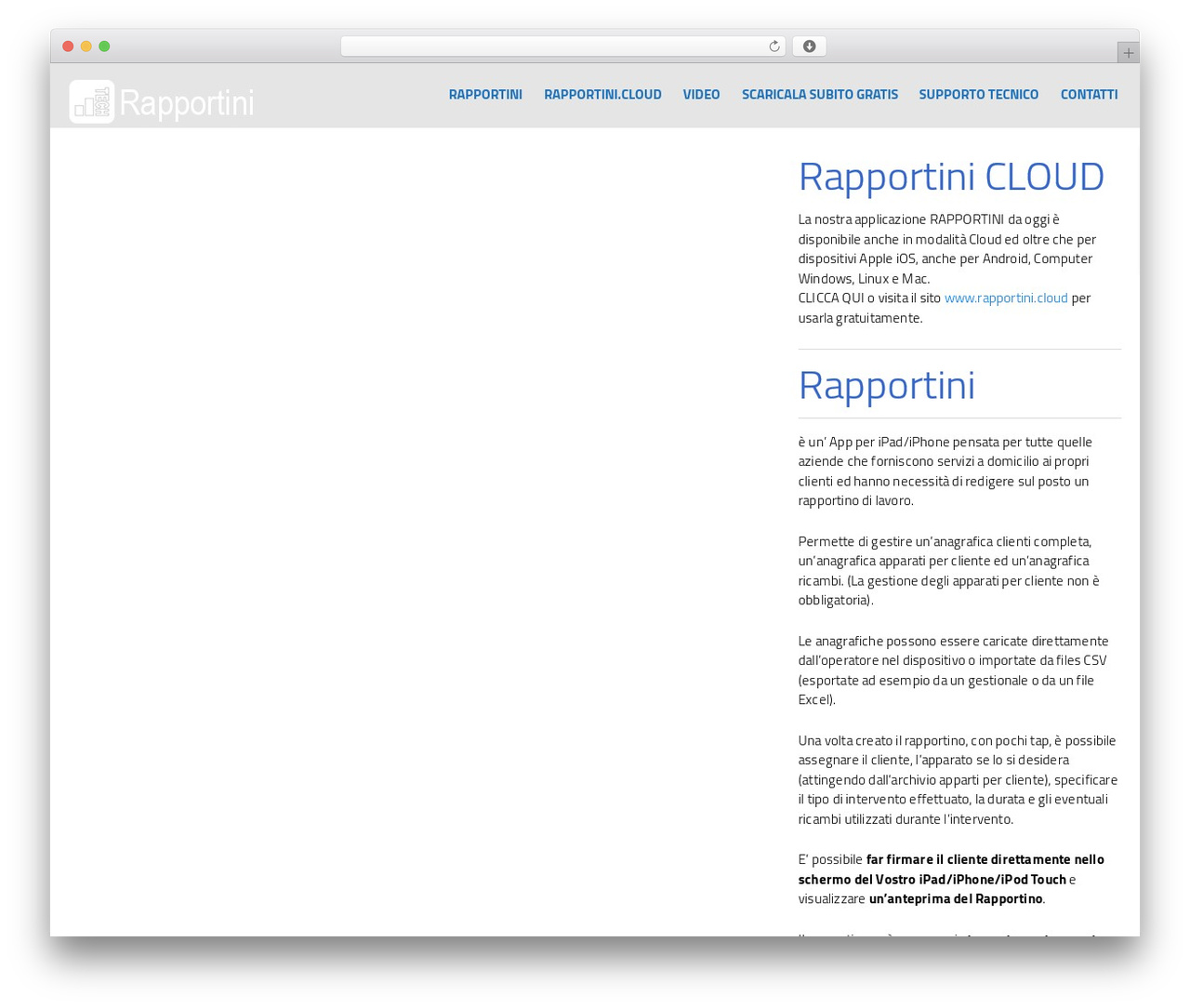Go to RAPPORTINI.CLOUD menu item
Viewport: 1190px width, 1008px height.
click(602, 94)
